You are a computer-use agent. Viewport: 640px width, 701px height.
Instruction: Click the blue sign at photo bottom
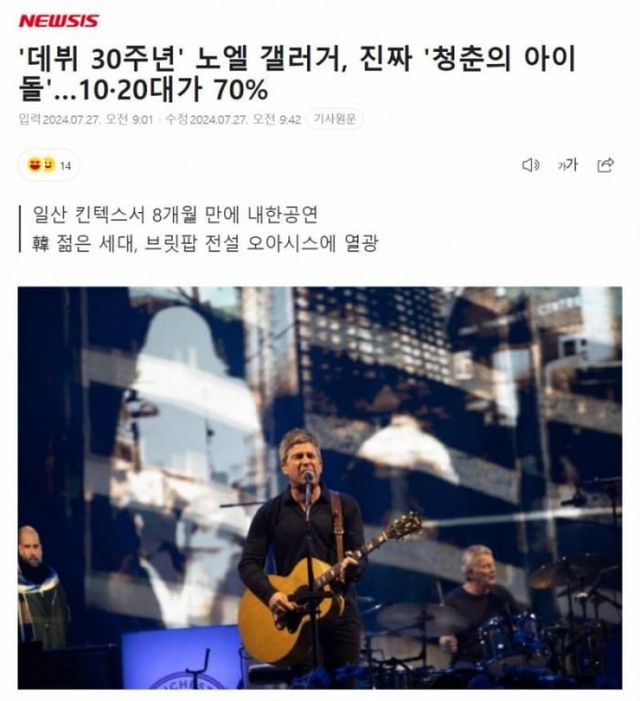point(181,657)
